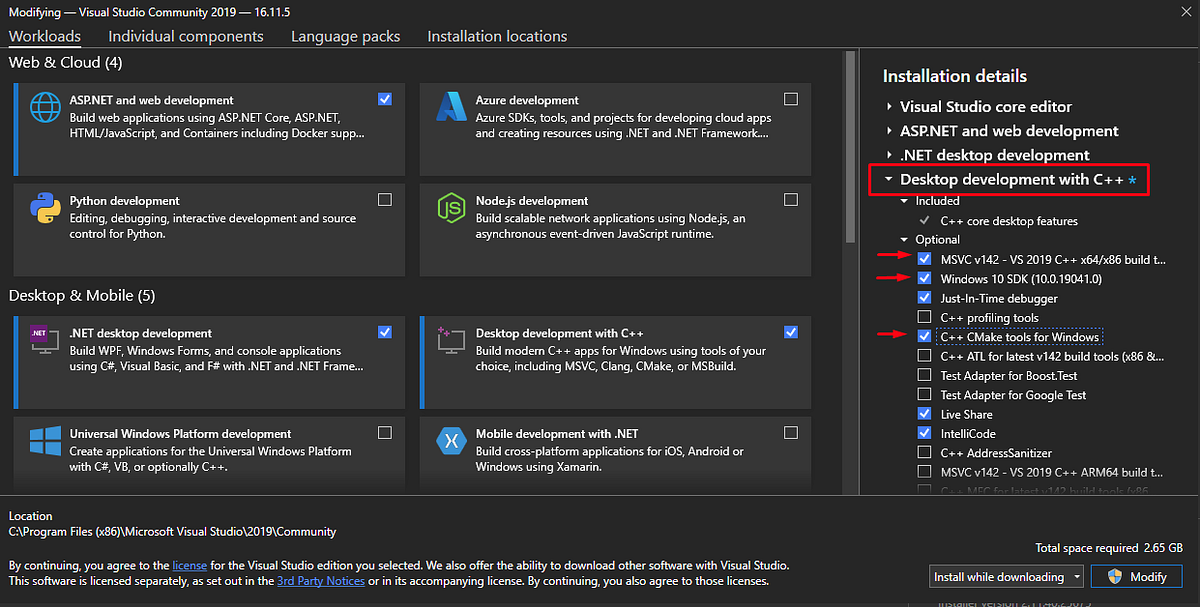Click the Installation details heading
1200x607 pixels.
pos(955,76)
